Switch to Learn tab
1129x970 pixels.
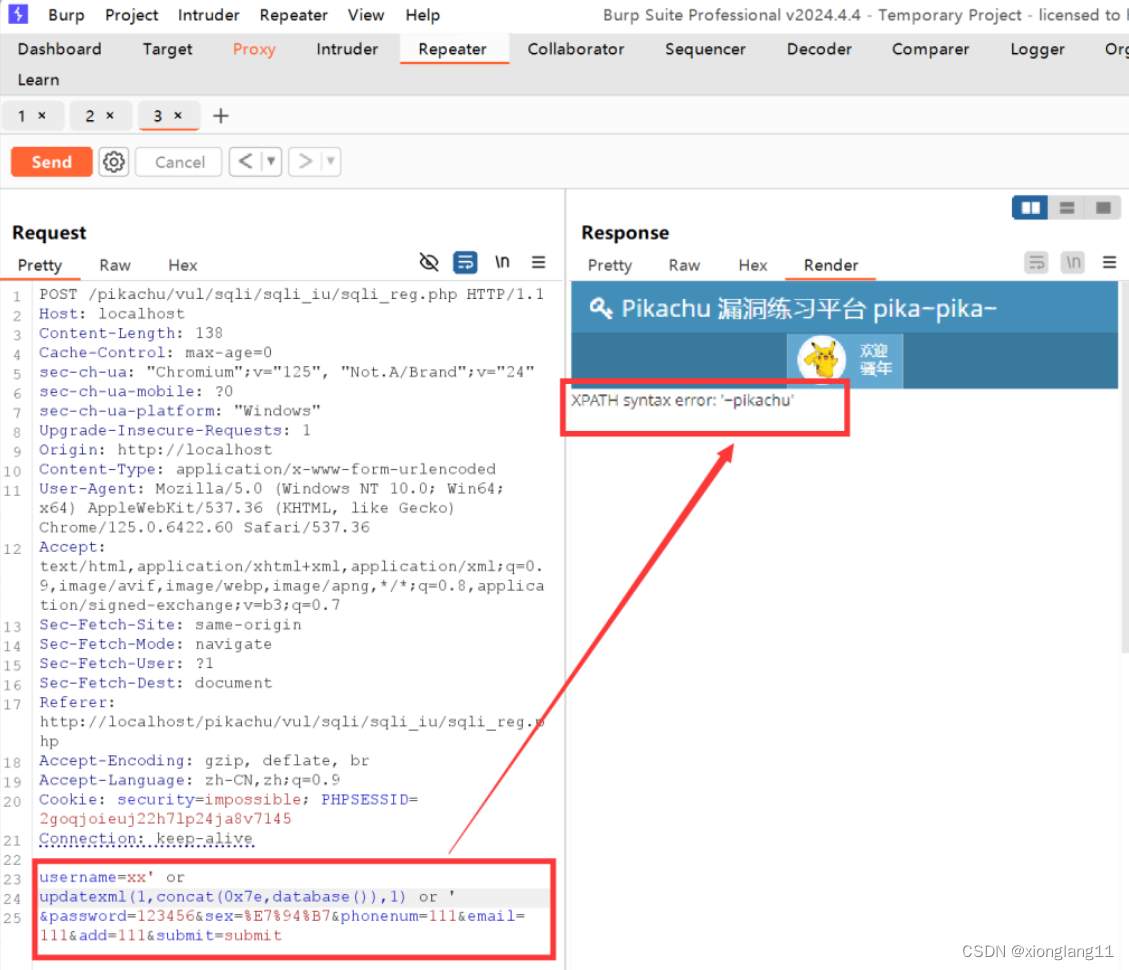pos(38,80)
